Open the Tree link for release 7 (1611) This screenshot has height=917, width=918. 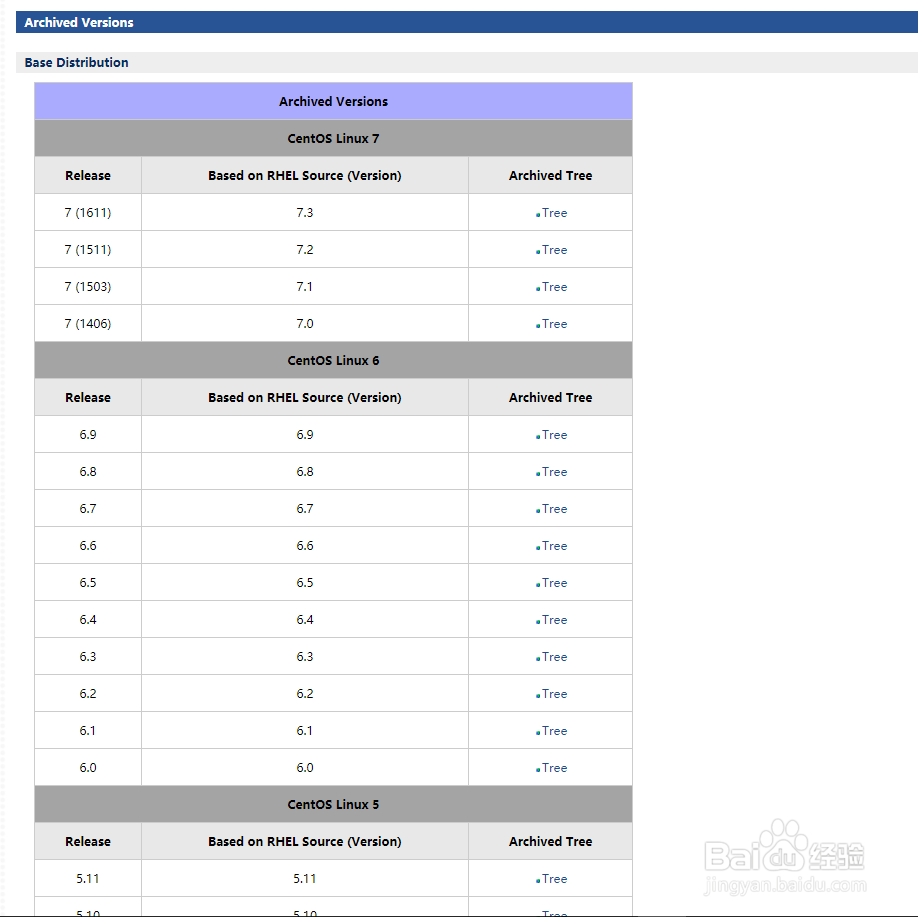point(554,213)
